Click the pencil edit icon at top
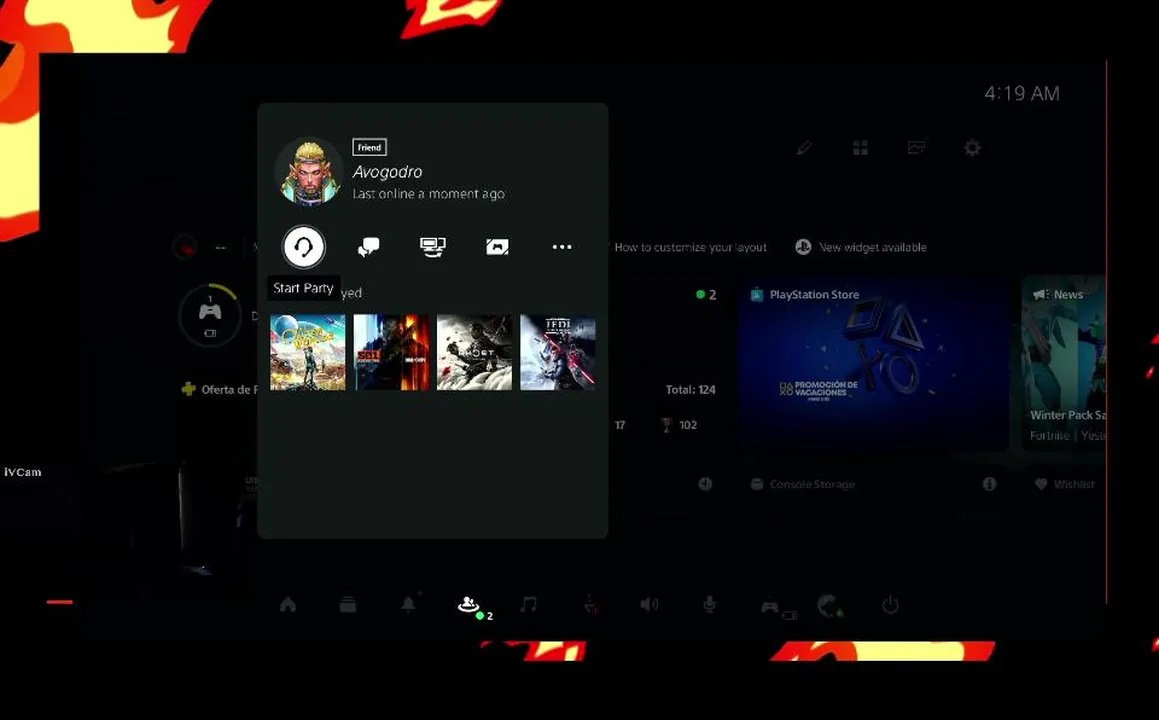This screenshot has width=1159, height=720. point(804,148)
